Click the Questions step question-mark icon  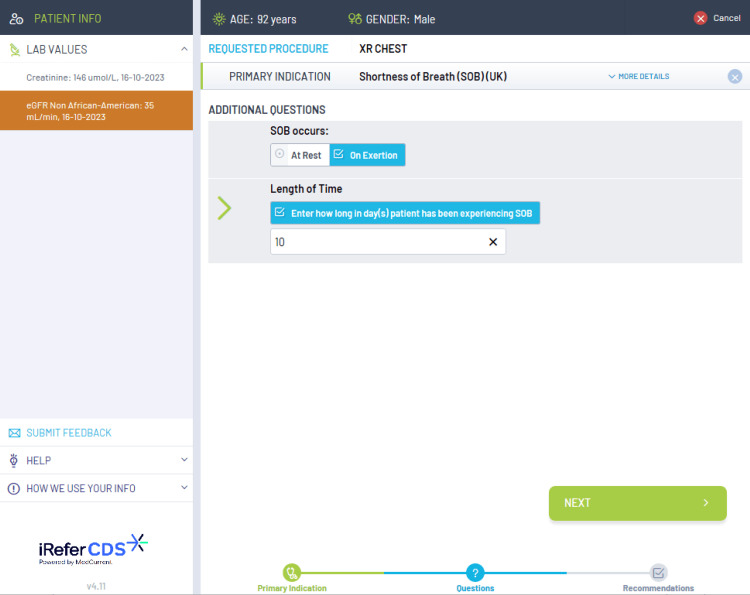tap(475, 572)
